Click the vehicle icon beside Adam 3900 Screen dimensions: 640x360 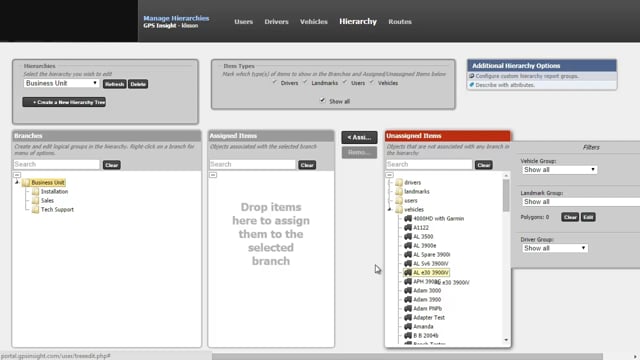click(x=408, y=299)
